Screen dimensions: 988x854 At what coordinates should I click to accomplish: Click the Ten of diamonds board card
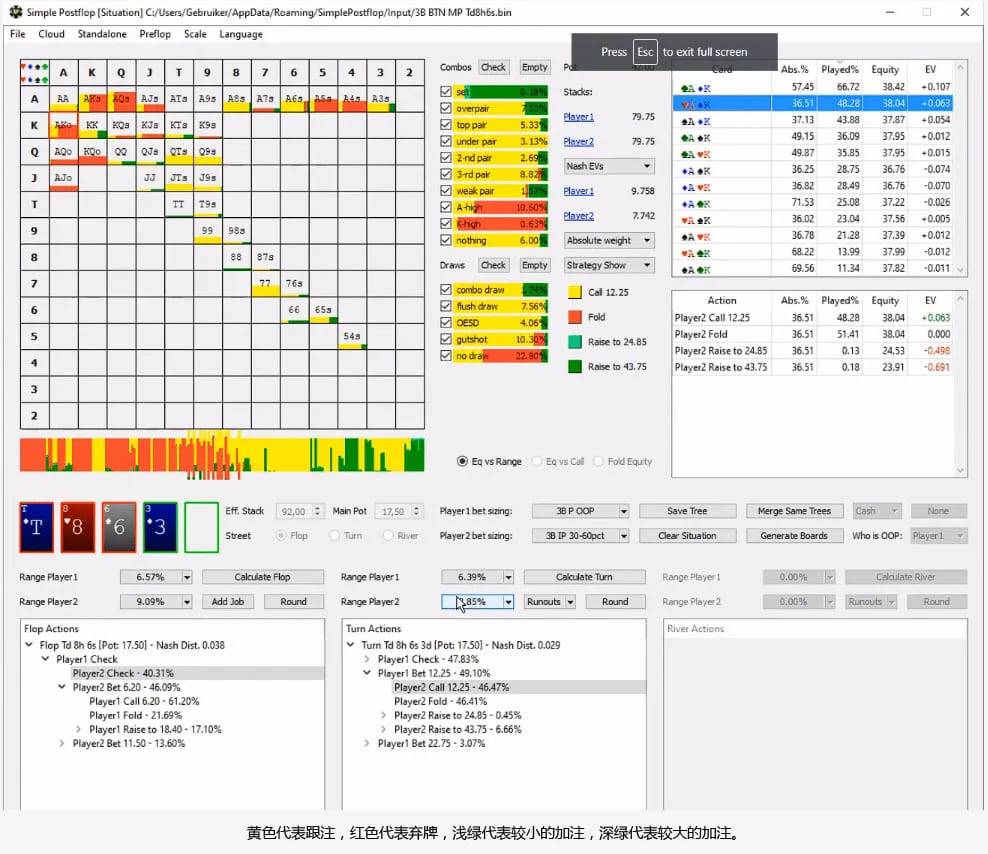tap(37, 527)
